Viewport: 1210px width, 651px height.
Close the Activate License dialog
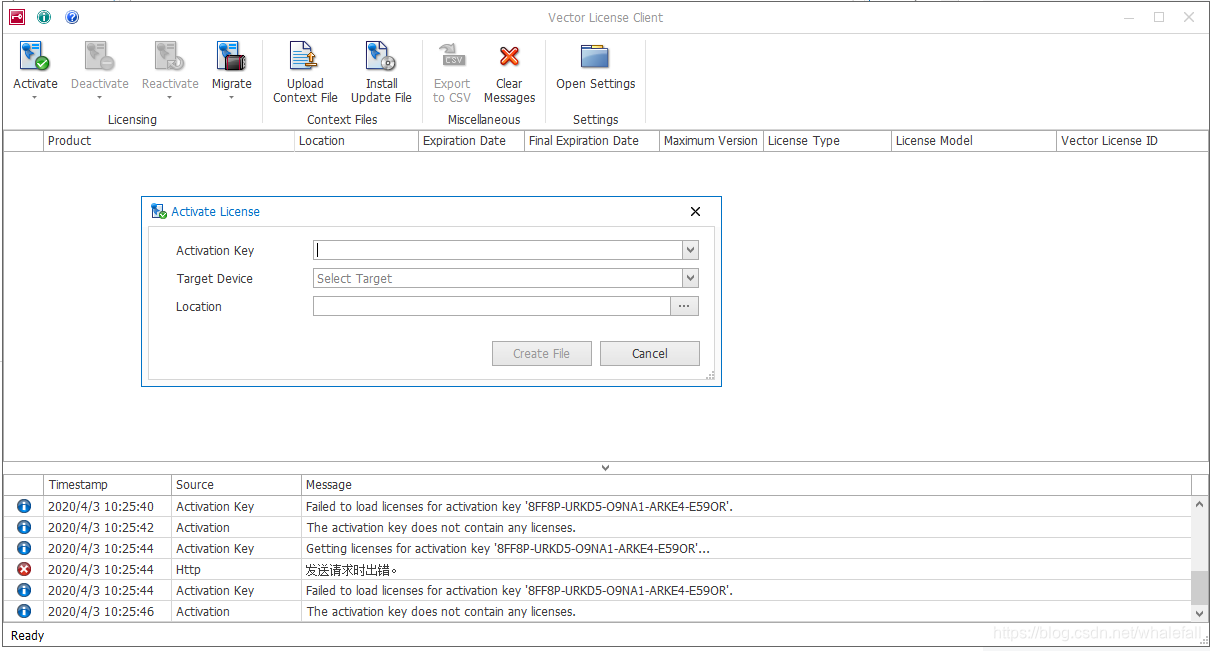point(695,211)
